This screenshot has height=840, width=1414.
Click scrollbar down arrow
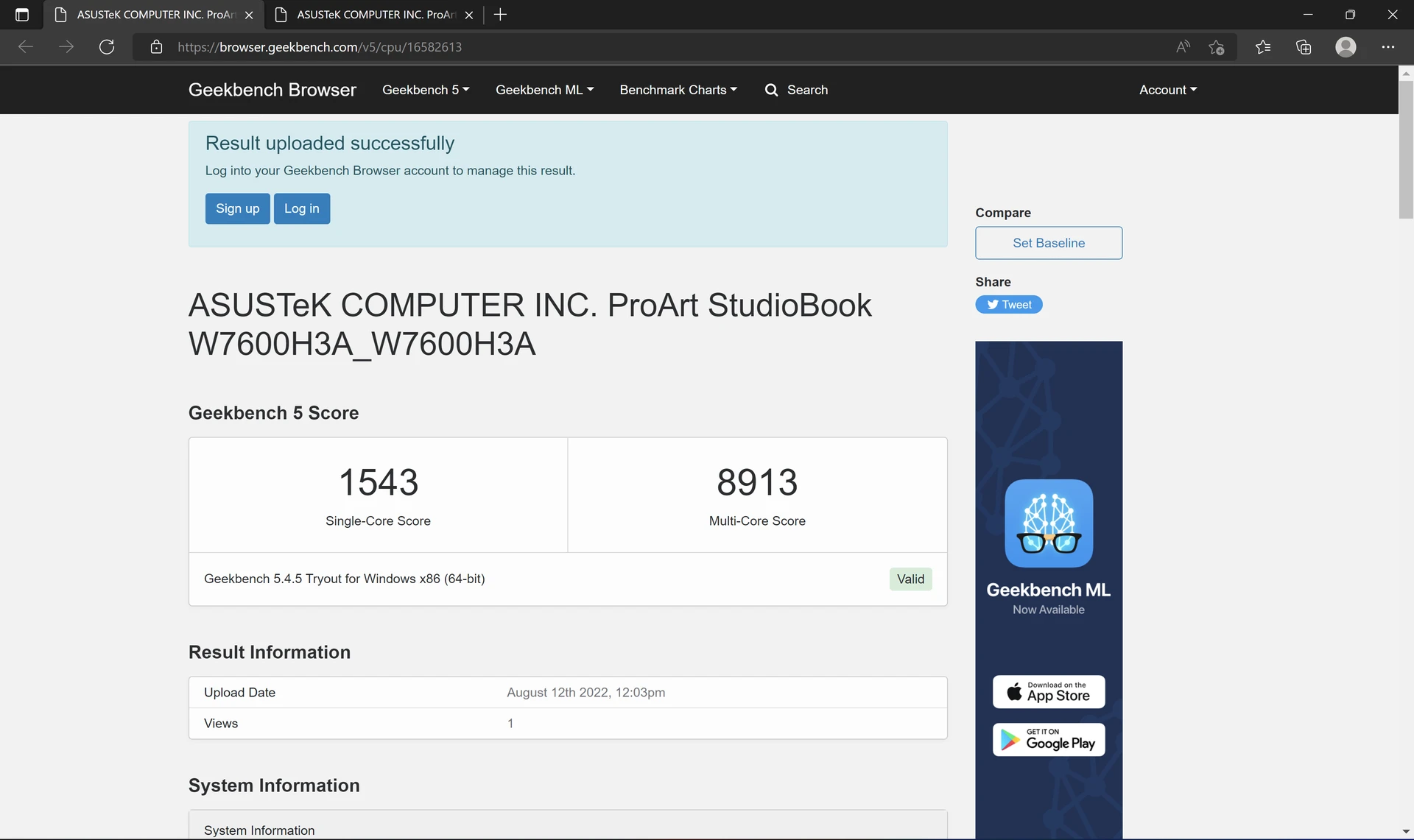click(x=1406, y=831)
